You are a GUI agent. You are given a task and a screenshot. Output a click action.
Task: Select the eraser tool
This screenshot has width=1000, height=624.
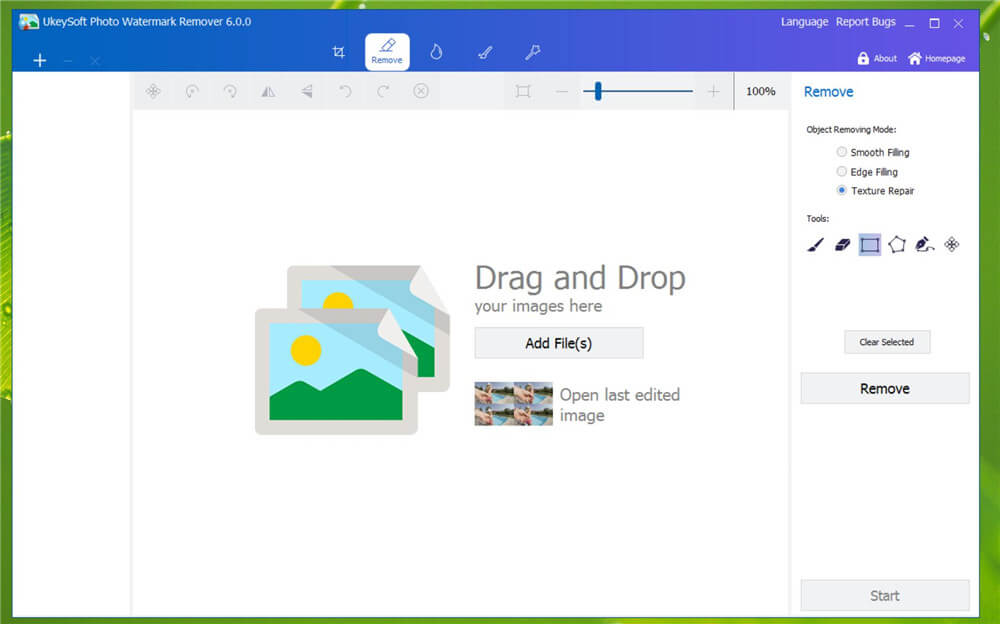click(842, 244)
